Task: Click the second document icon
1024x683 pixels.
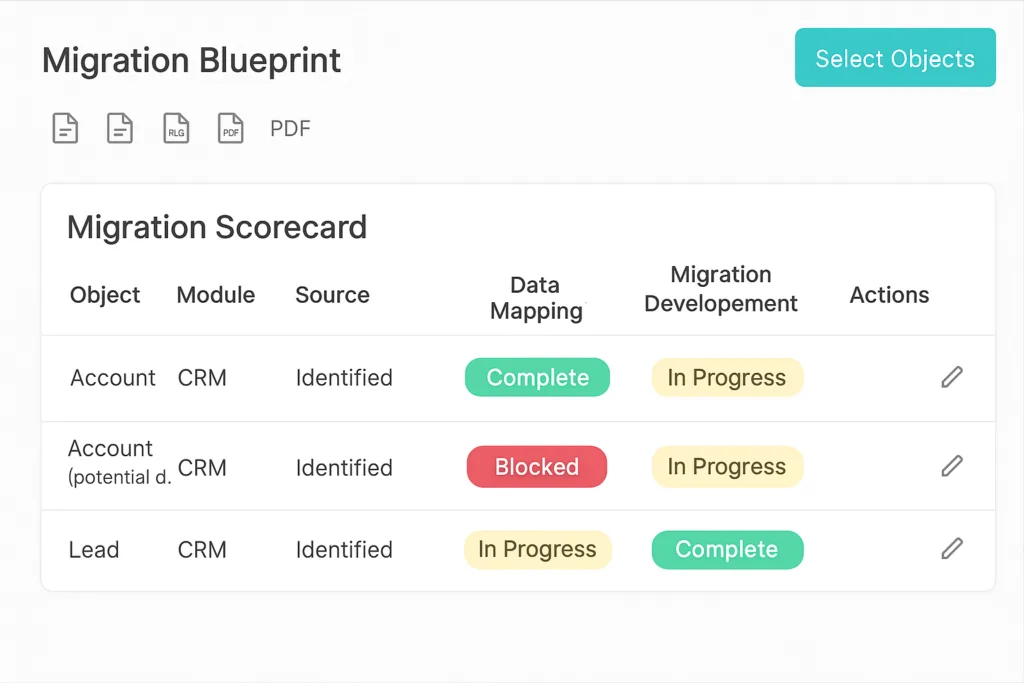Action: click(x=120, y=128)
